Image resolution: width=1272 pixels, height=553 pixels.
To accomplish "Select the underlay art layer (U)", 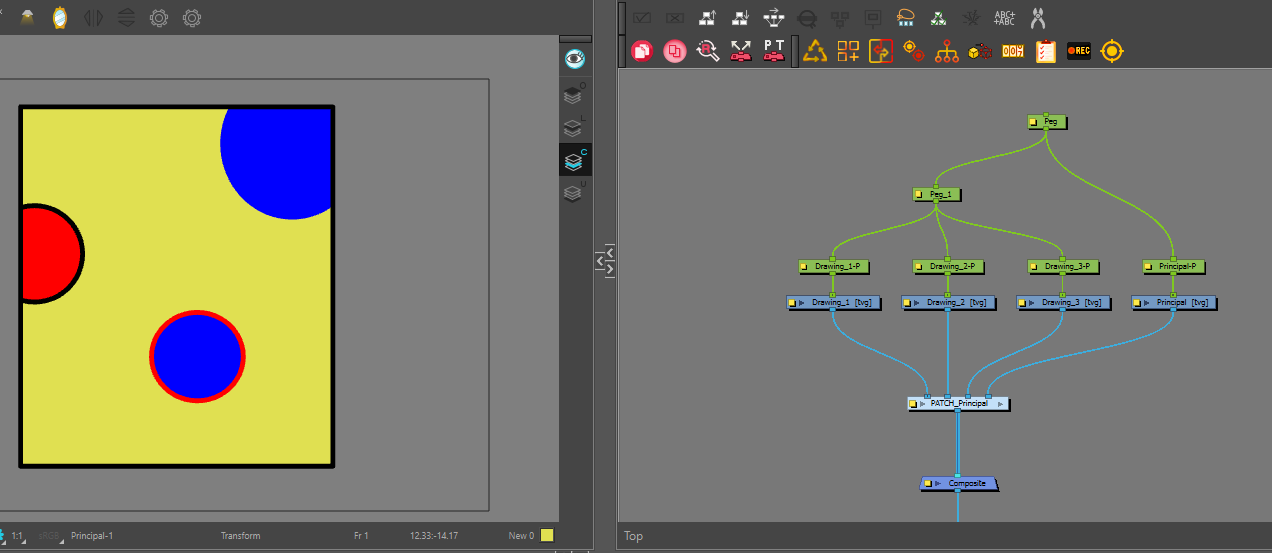I will click(573, 193).
